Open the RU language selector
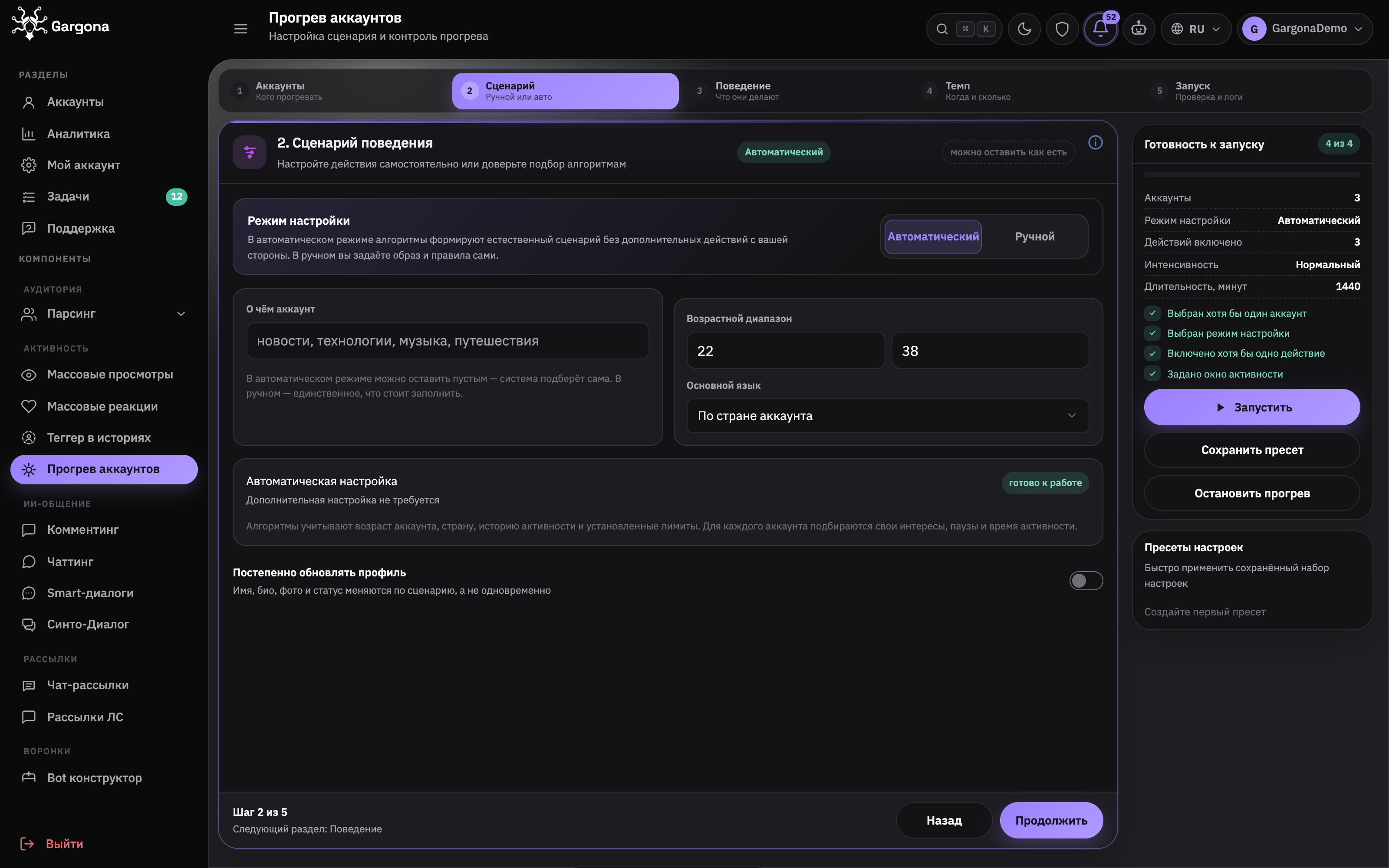 point(1195,29)
